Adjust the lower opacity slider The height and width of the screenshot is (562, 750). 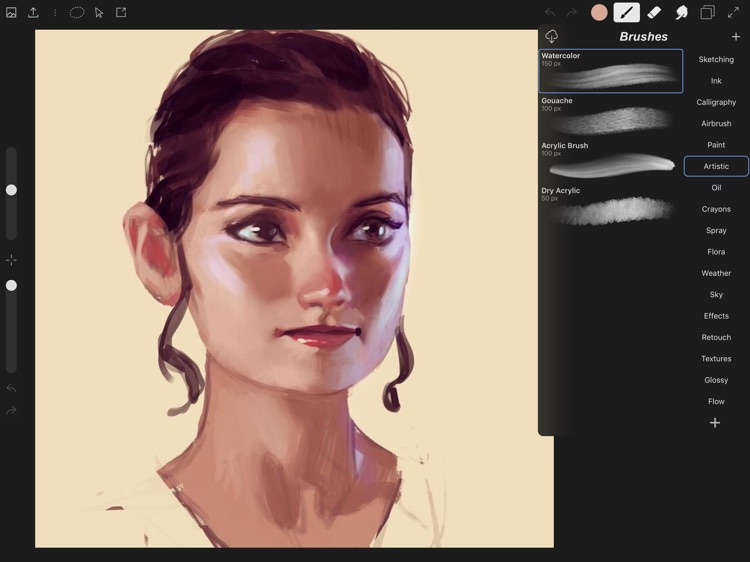(11, 286)
